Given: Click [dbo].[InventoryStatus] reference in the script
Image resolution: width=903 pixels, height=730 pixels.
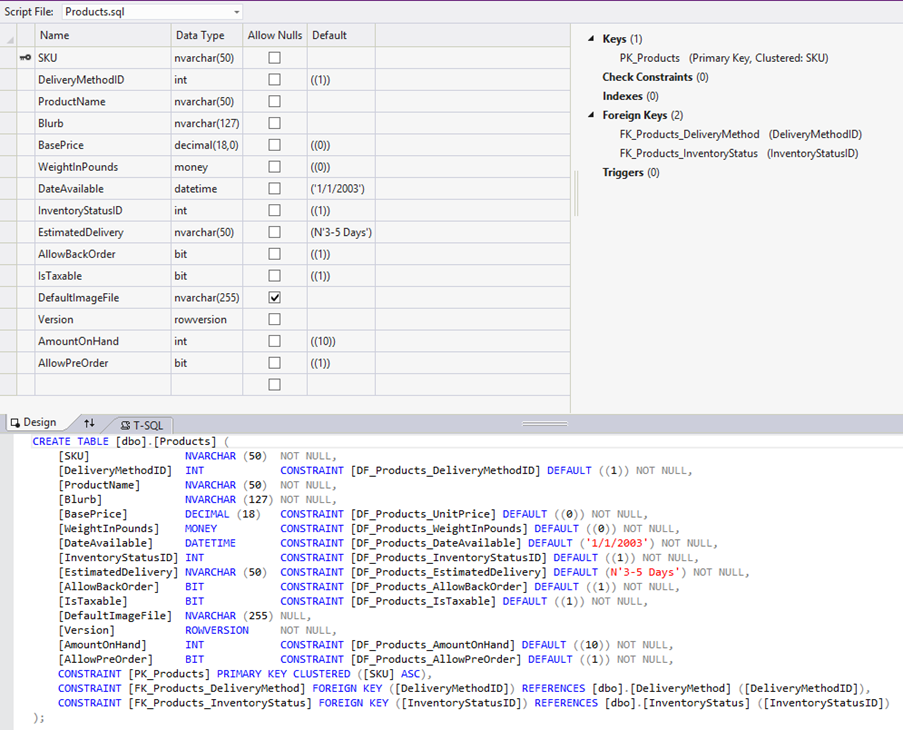Looking at the screenshot, I should [x=677, y=703].
